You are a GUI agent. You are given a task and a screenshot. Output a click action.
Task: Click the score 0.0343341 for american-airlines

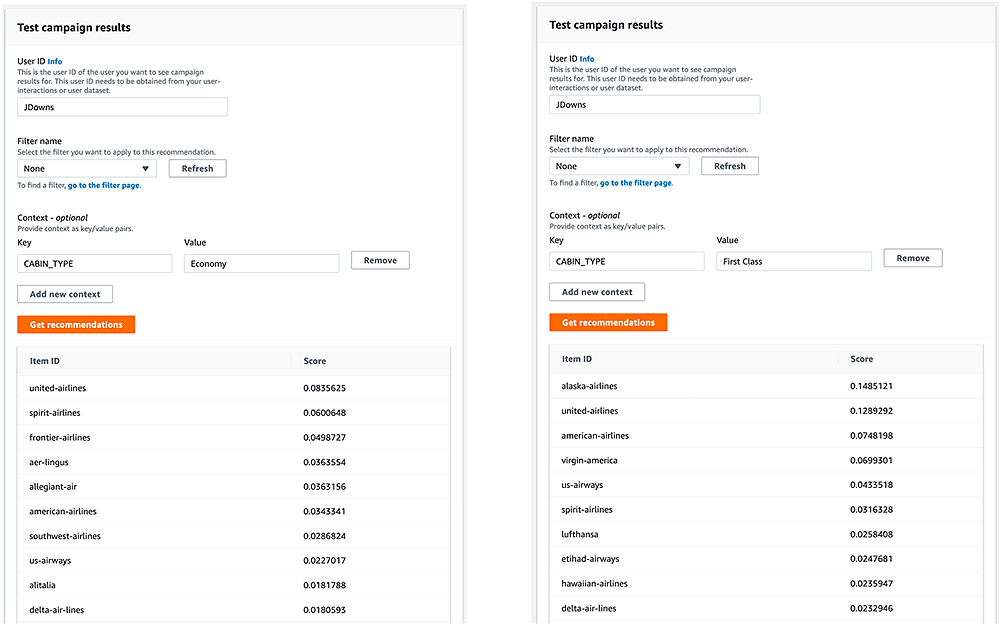(x=325, y=512)
